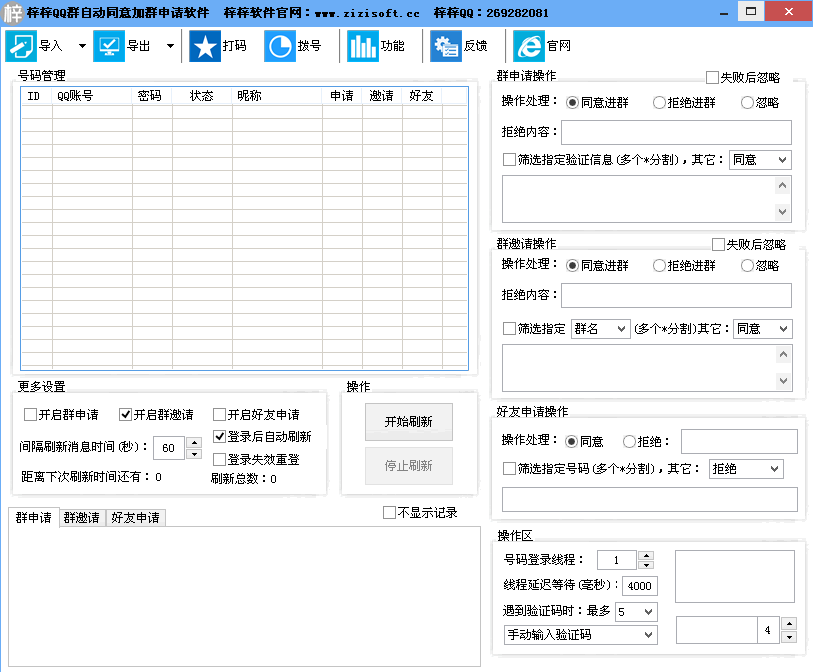The image size is (813, 672).
Task: Click the 昵称 column header
Action: tap(277, 96)
